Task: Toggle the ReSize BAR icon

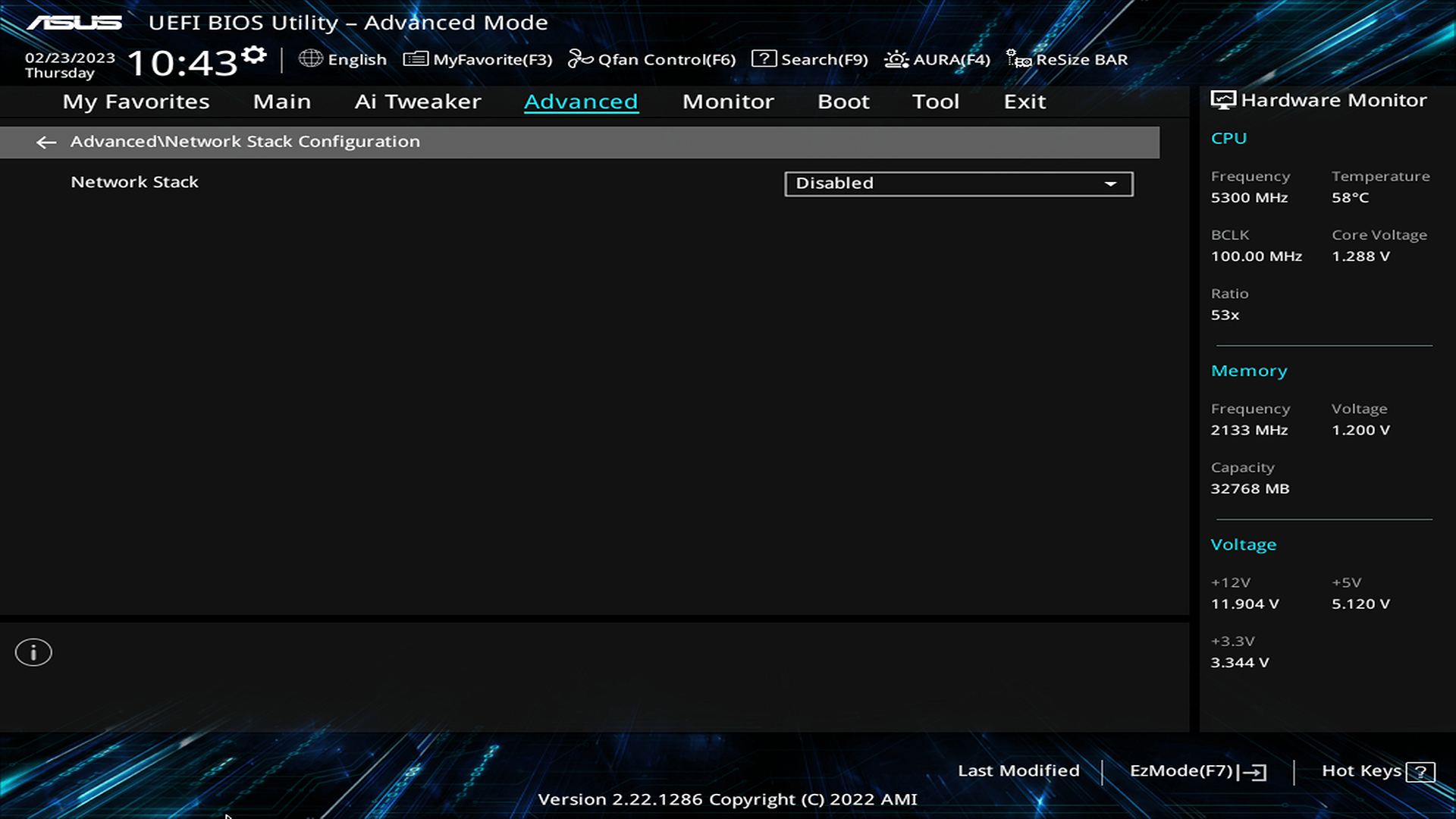Action: [x=1018, y=59]
